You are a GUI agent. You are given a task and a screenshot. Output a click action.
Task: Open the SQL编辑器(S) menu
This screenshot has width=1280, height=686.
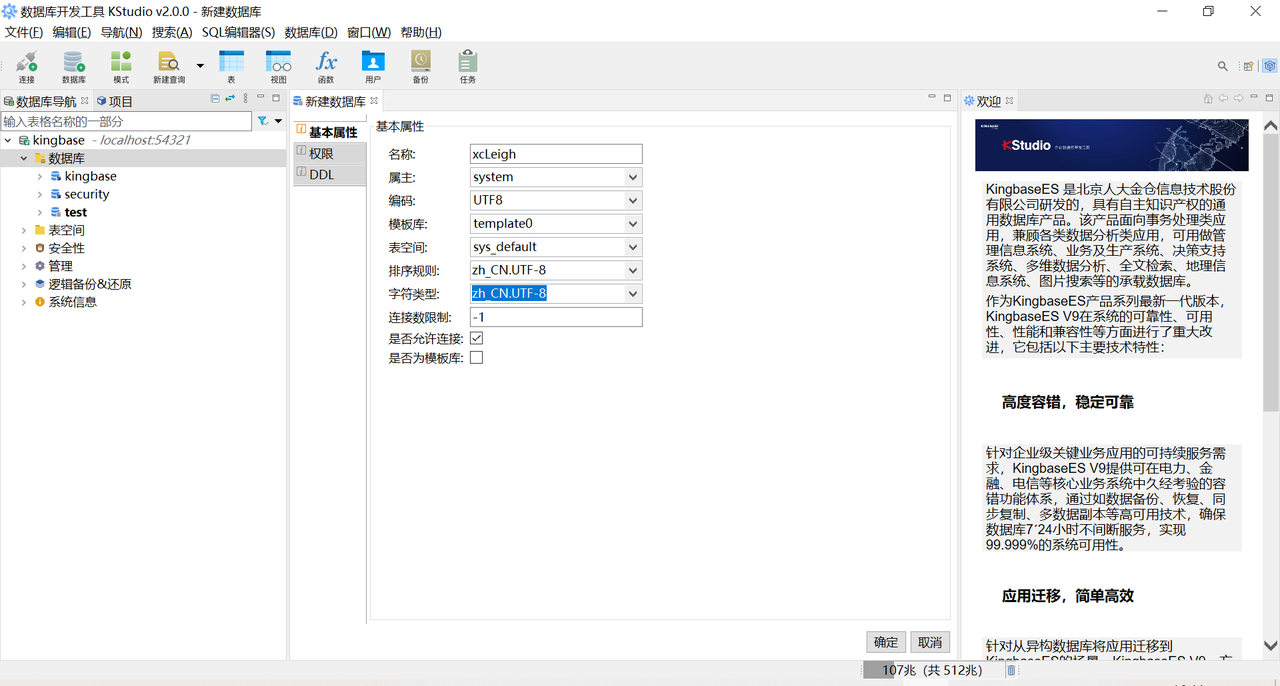(238, 32)
